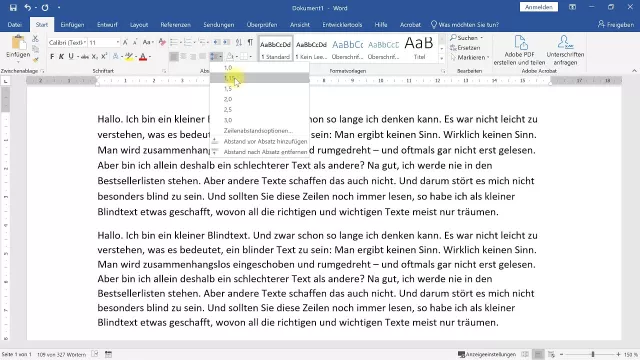Open Anzeigeeinstellungen in status bar

(x=487, y=354)
